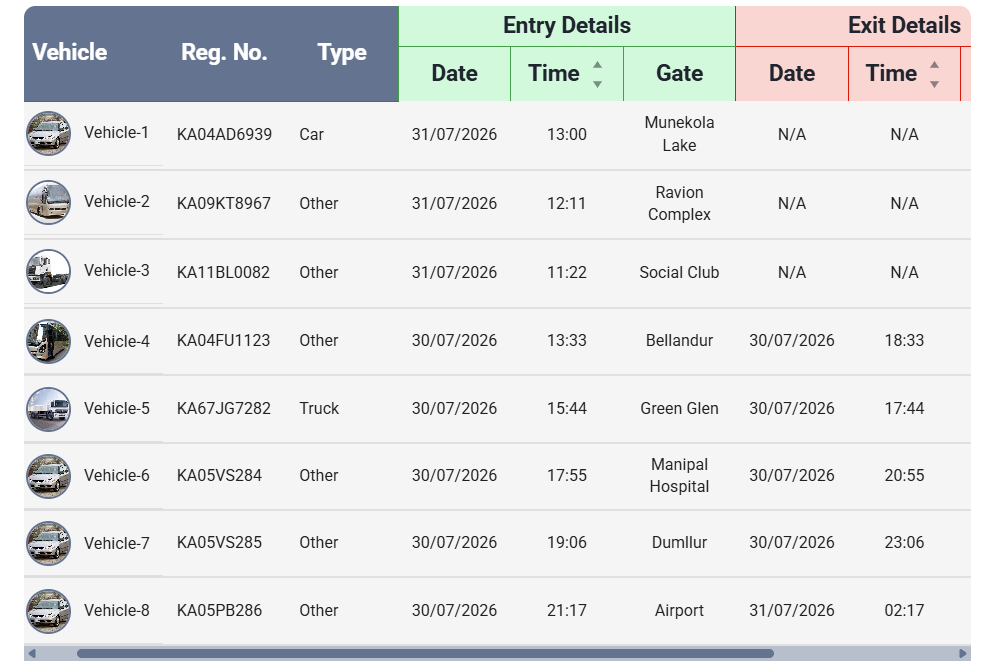Click horizontal scrollbar right arrow
Image resolution: width=988 pixels, height=669 pixels.
point(963,653)
